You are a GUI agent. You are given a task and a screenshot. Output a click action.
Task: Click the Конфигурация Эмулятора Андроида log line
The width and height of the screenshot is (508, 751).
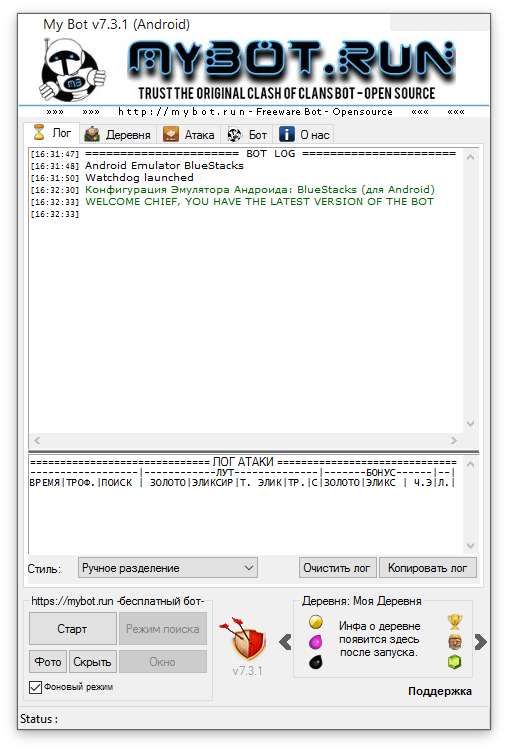pyautogui.click(x=260, y=190)
